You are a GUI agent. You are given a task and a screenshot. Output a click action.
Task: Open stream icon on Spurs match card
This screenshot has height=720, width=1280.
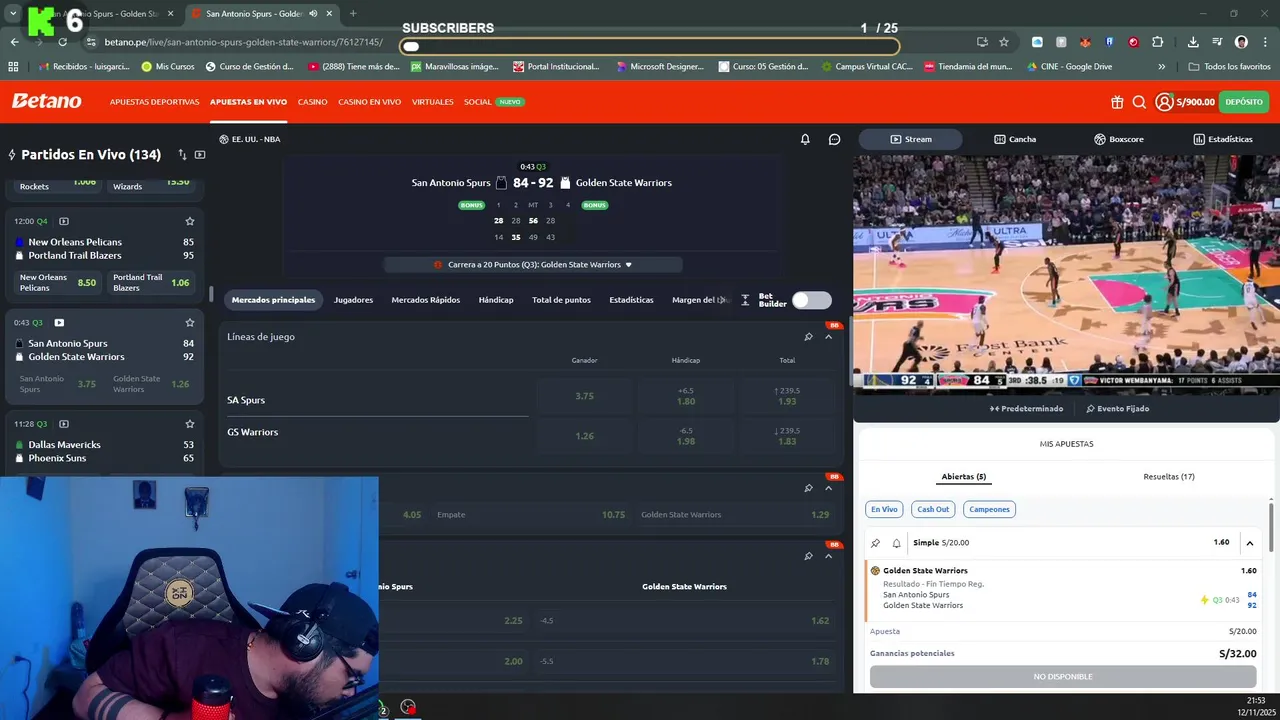coord(59,323)
